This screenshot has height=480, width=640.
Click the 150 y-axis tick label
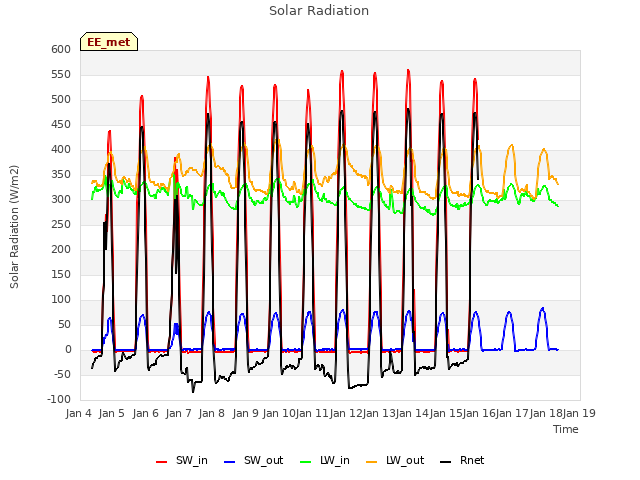point(61,274)
